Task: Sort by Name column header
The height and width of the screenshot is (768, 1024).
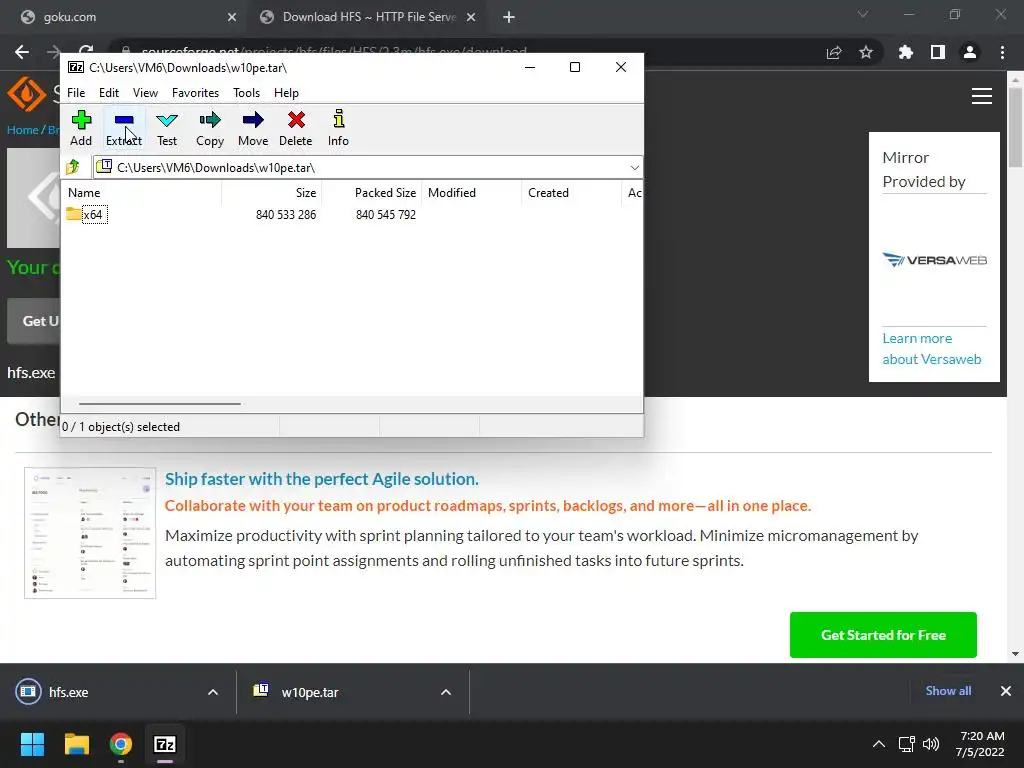Action: coord(142,193)
